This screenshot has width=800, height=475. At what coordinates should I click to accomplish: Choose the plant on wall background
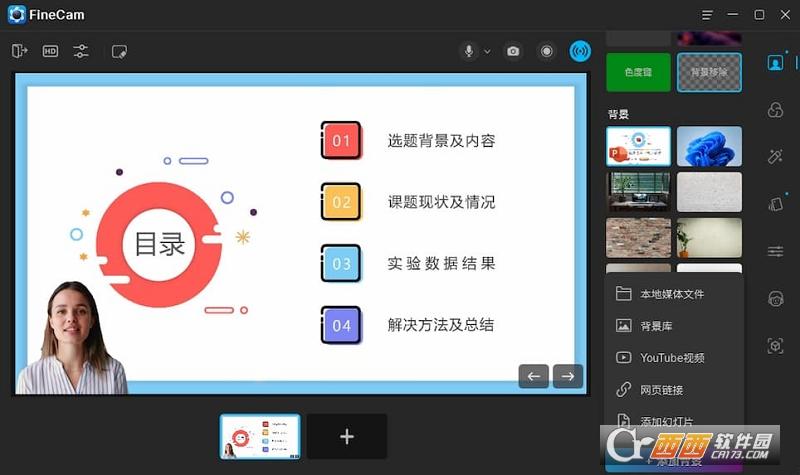709,238
